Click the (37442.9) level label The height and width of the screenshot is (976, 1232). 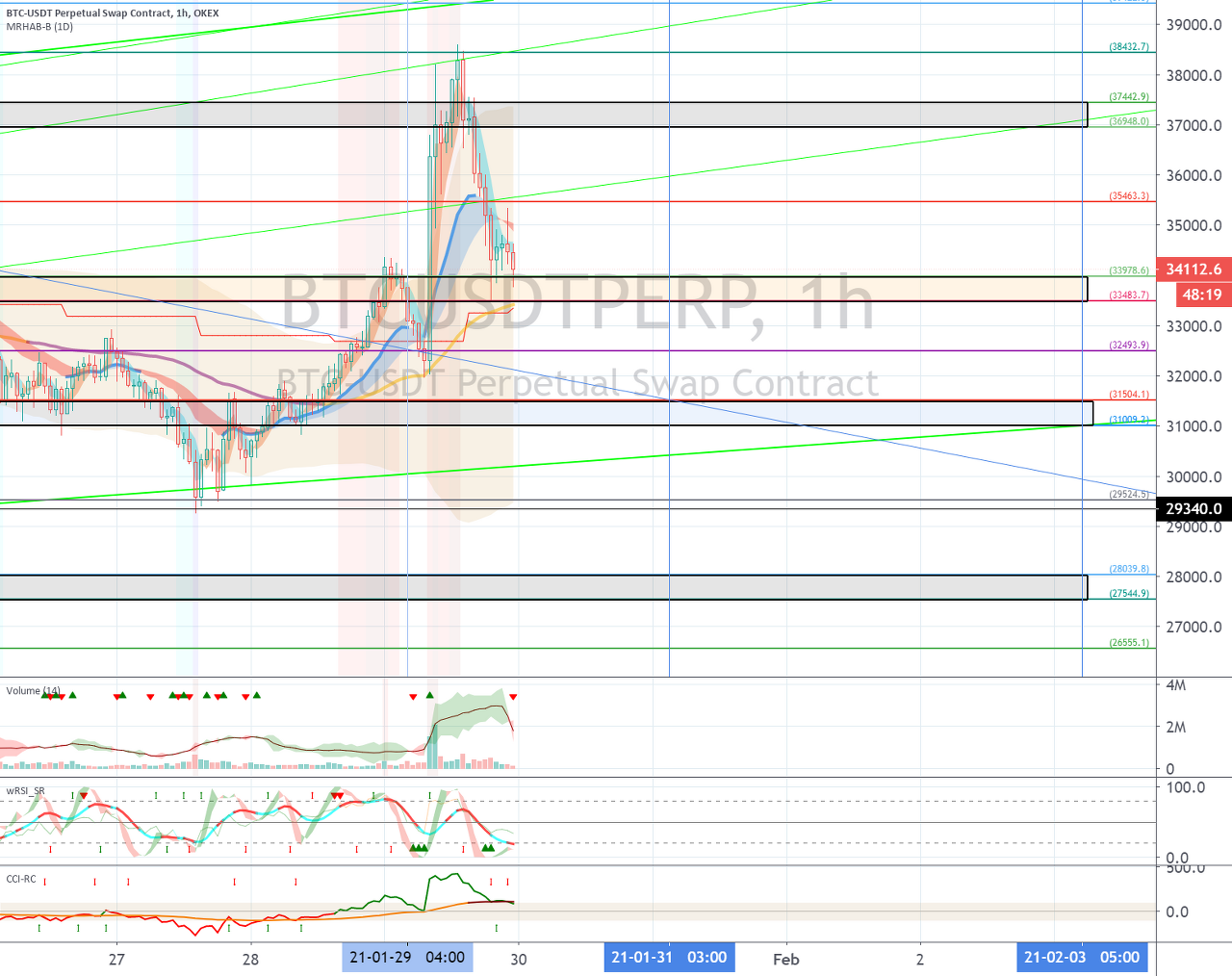point(1129,96)
